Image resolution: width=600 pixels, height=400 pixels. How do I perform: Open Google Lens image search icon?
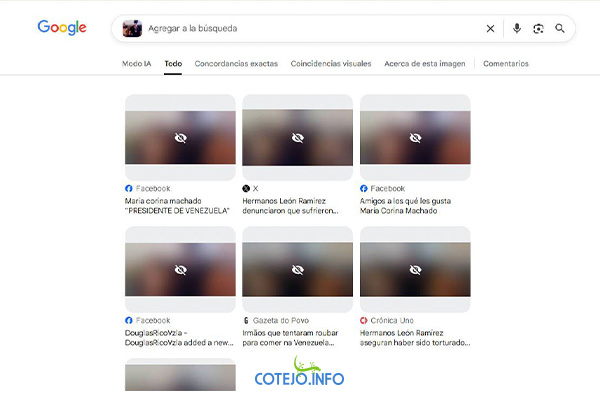point(538,28)
